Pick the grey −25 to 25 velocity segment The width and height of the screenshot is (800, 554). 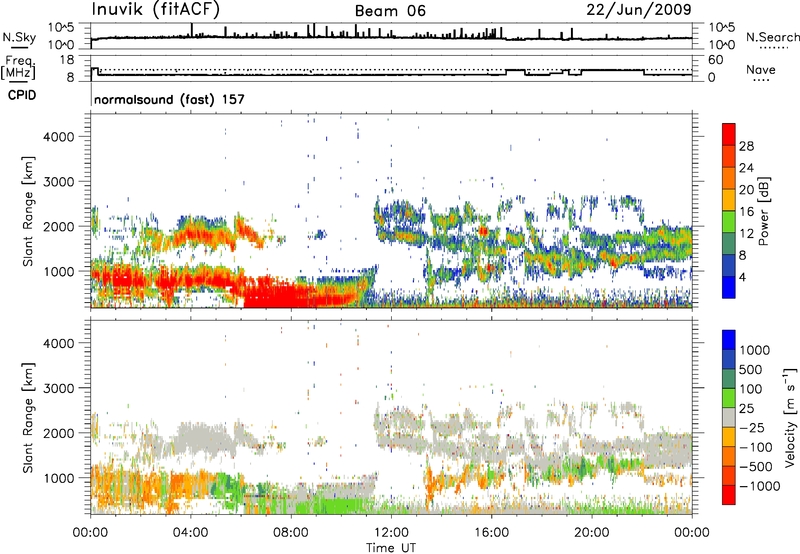(729, 418)
